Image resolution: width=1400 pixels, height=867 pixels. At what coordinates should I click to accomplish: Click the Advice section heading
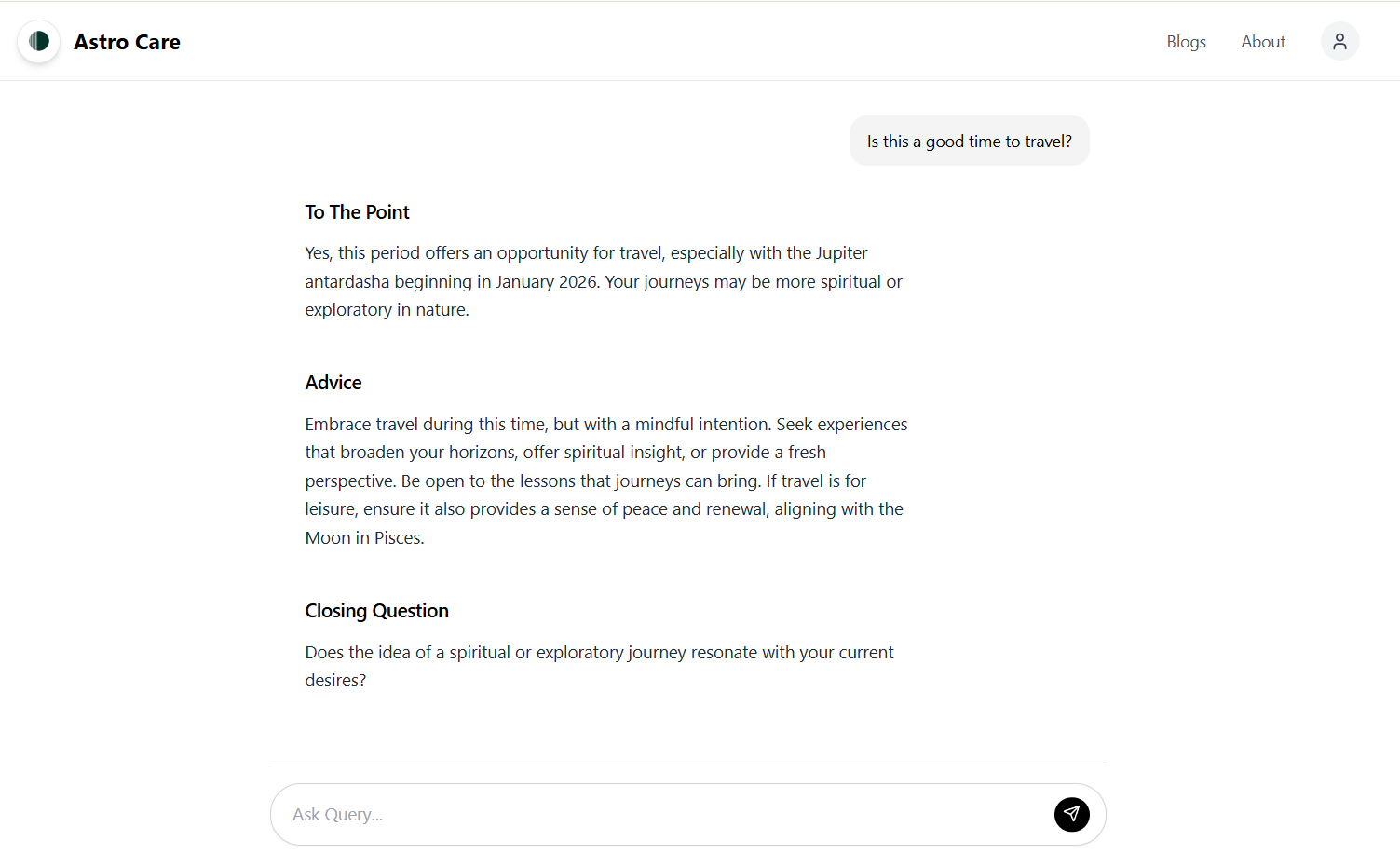coord(333,382)
